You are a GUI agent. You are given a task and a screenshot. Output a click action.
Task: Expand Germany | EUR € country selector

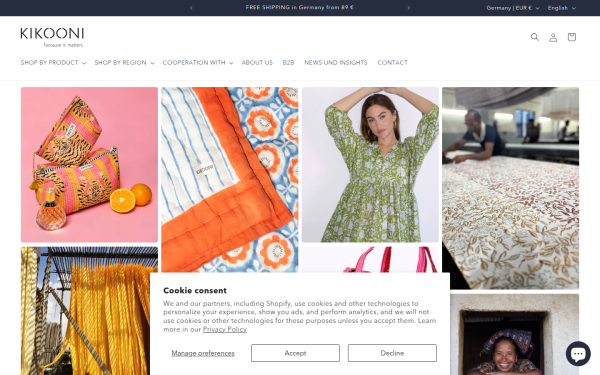pos(513,8)
